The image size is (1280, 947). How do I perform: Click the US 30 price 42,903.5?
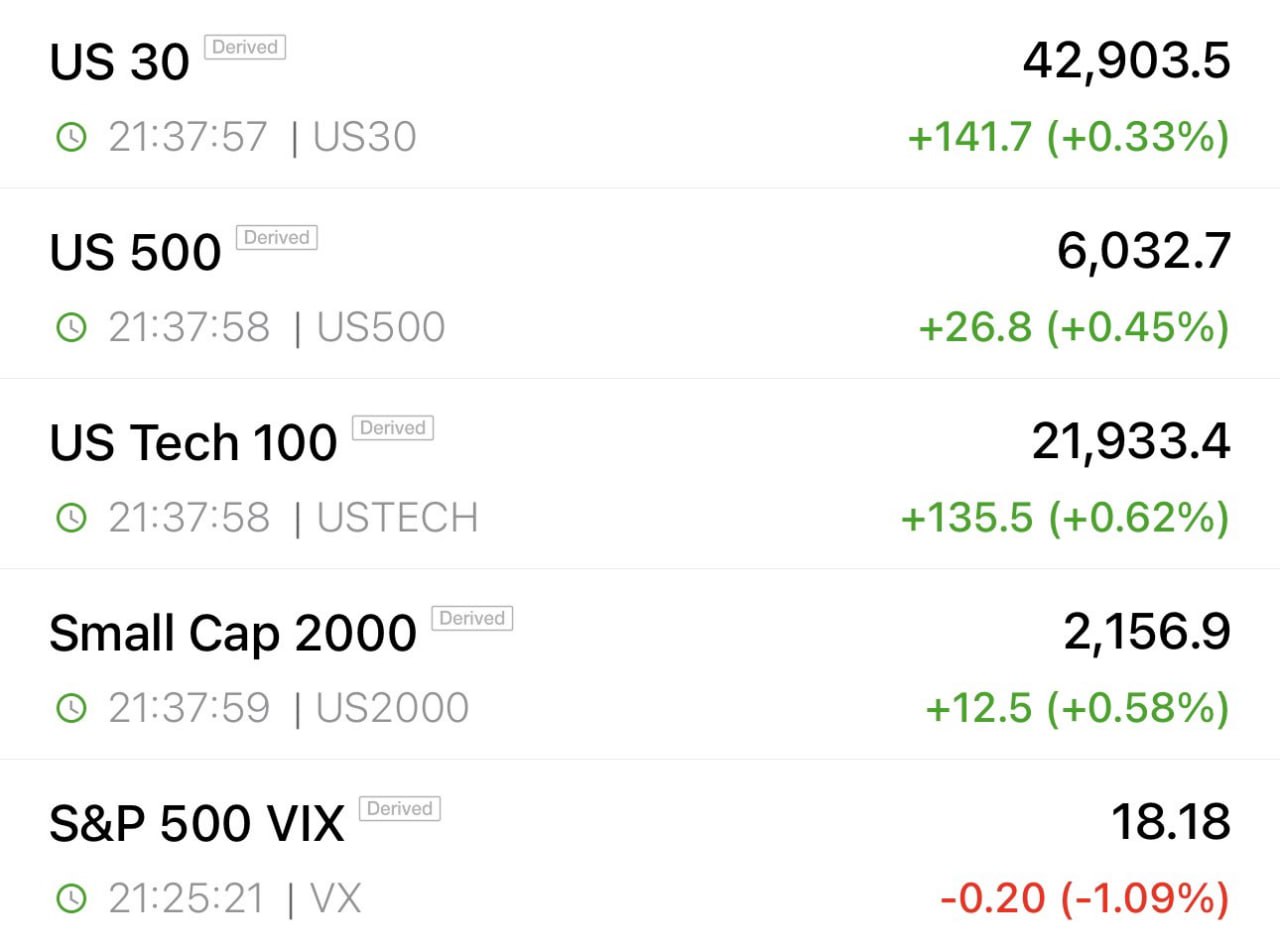1126,62
